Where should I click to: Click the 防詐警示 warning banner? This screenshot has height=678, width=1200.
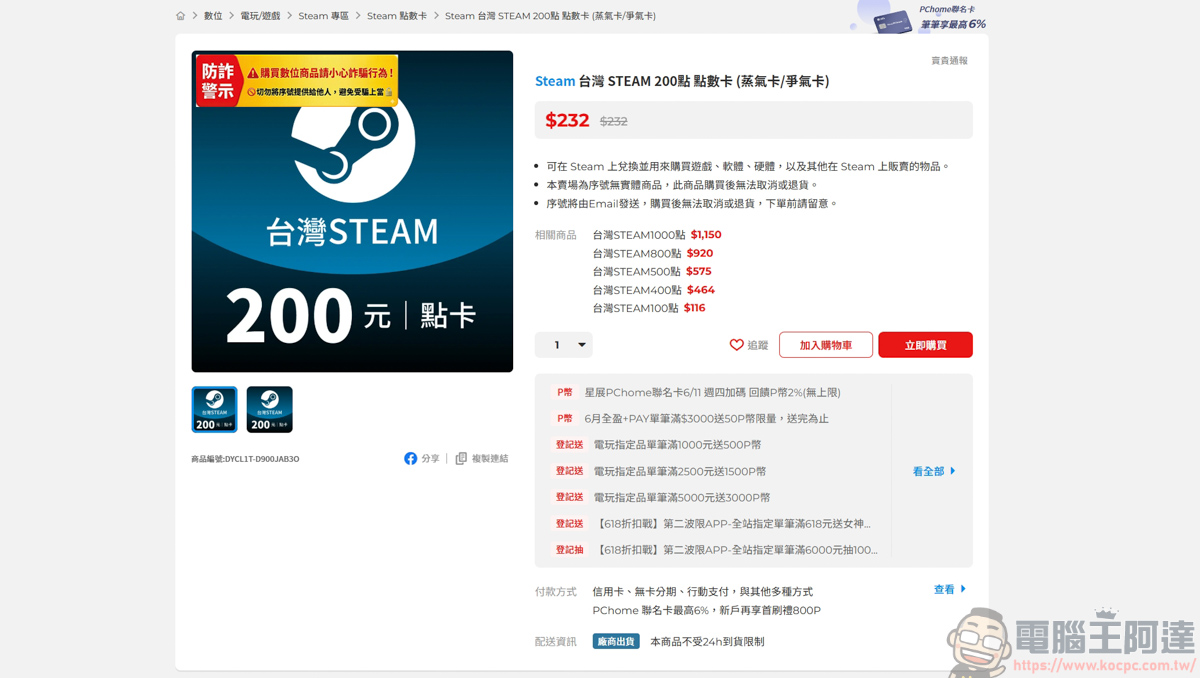tap(297, 81)
